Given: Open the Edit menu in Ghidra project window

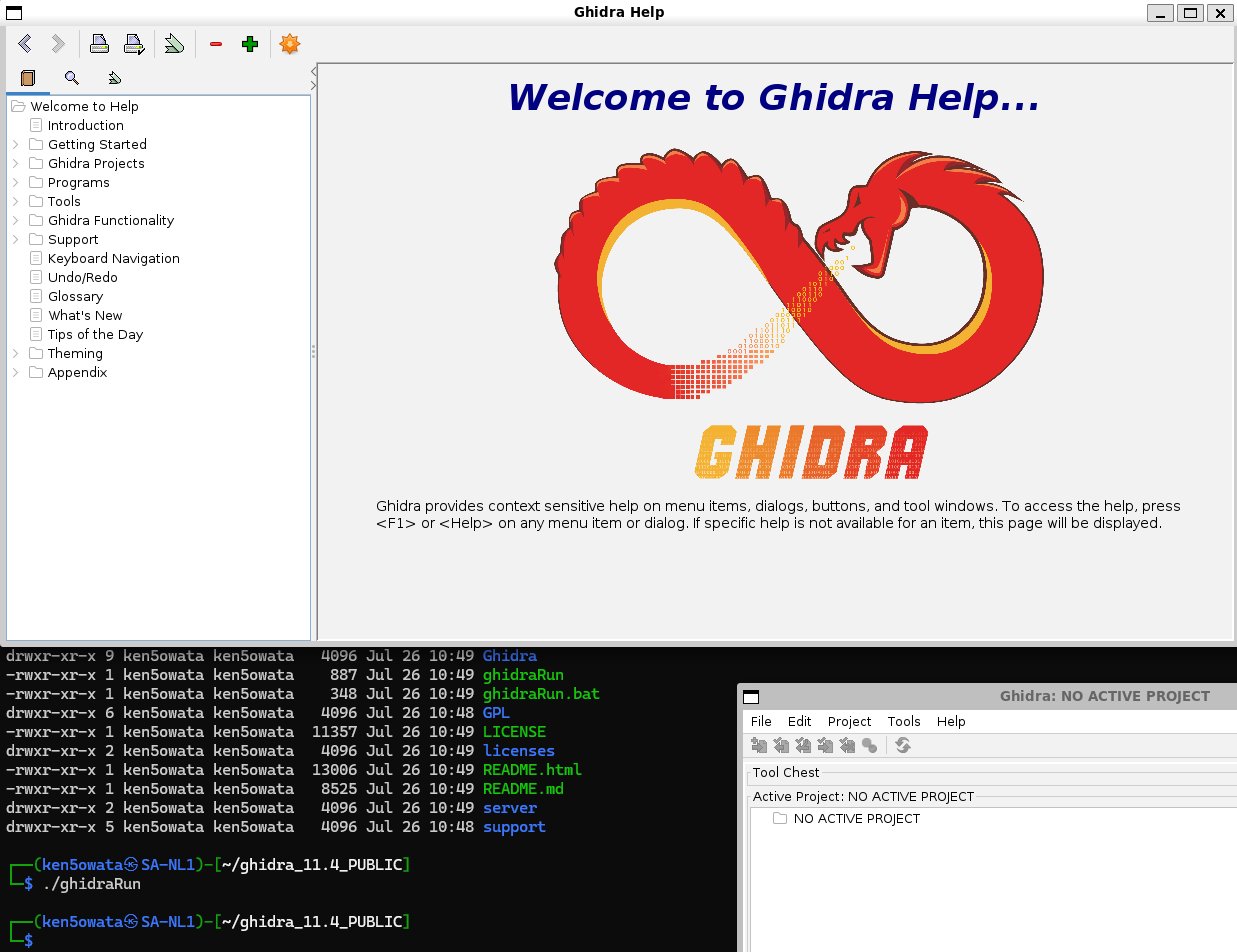Looking at the screenshot, I should pos(799,721).
